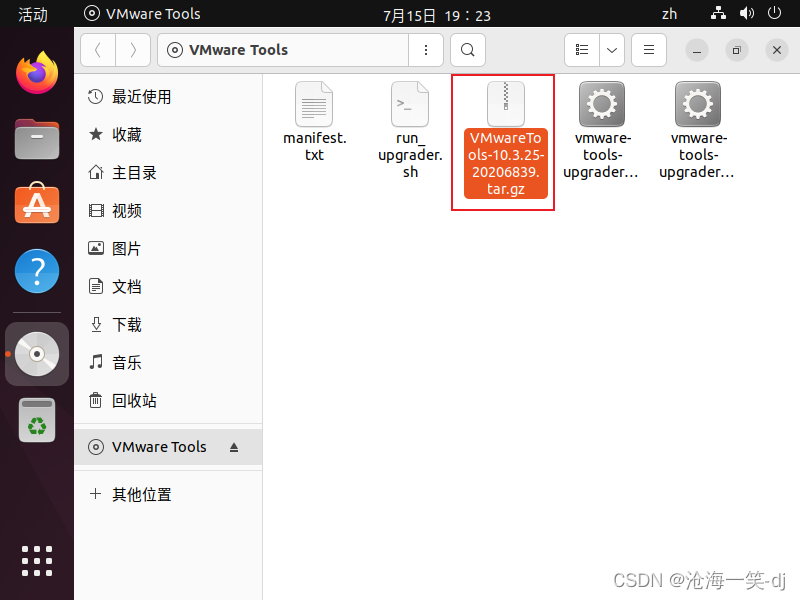800x600 pixels.
Task: Open the power status menu
Action: (x=775, y=14)
